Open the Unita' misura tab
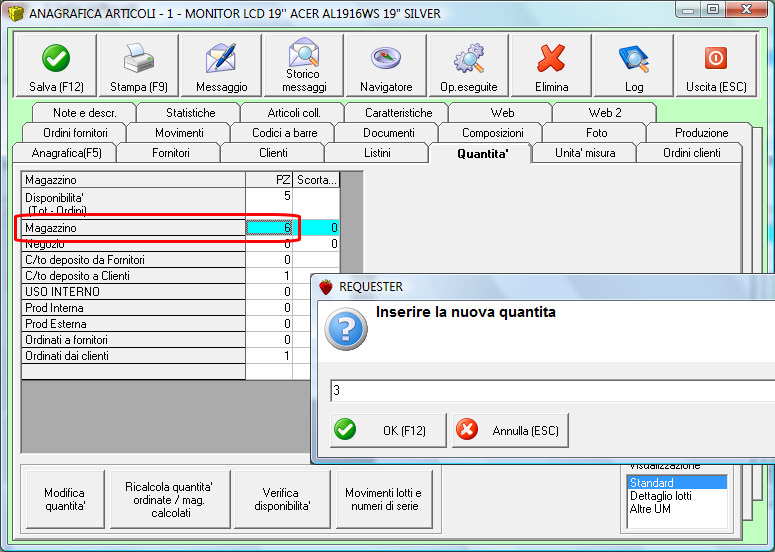This screenshot has width=775, height=552. (x=585, y=153)
